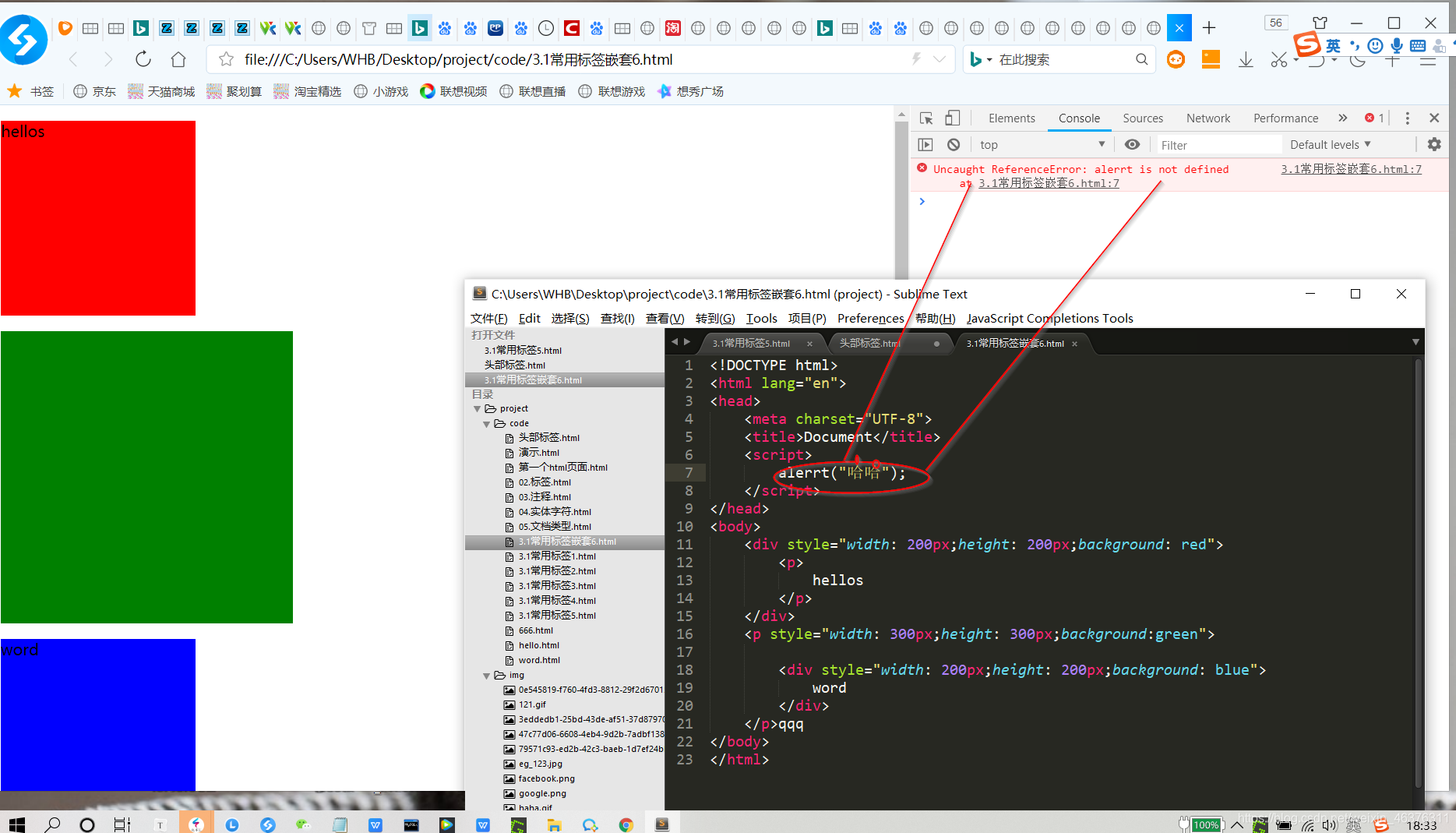
Task: Bookmark this page with star icon
Action: coord(226,59)
